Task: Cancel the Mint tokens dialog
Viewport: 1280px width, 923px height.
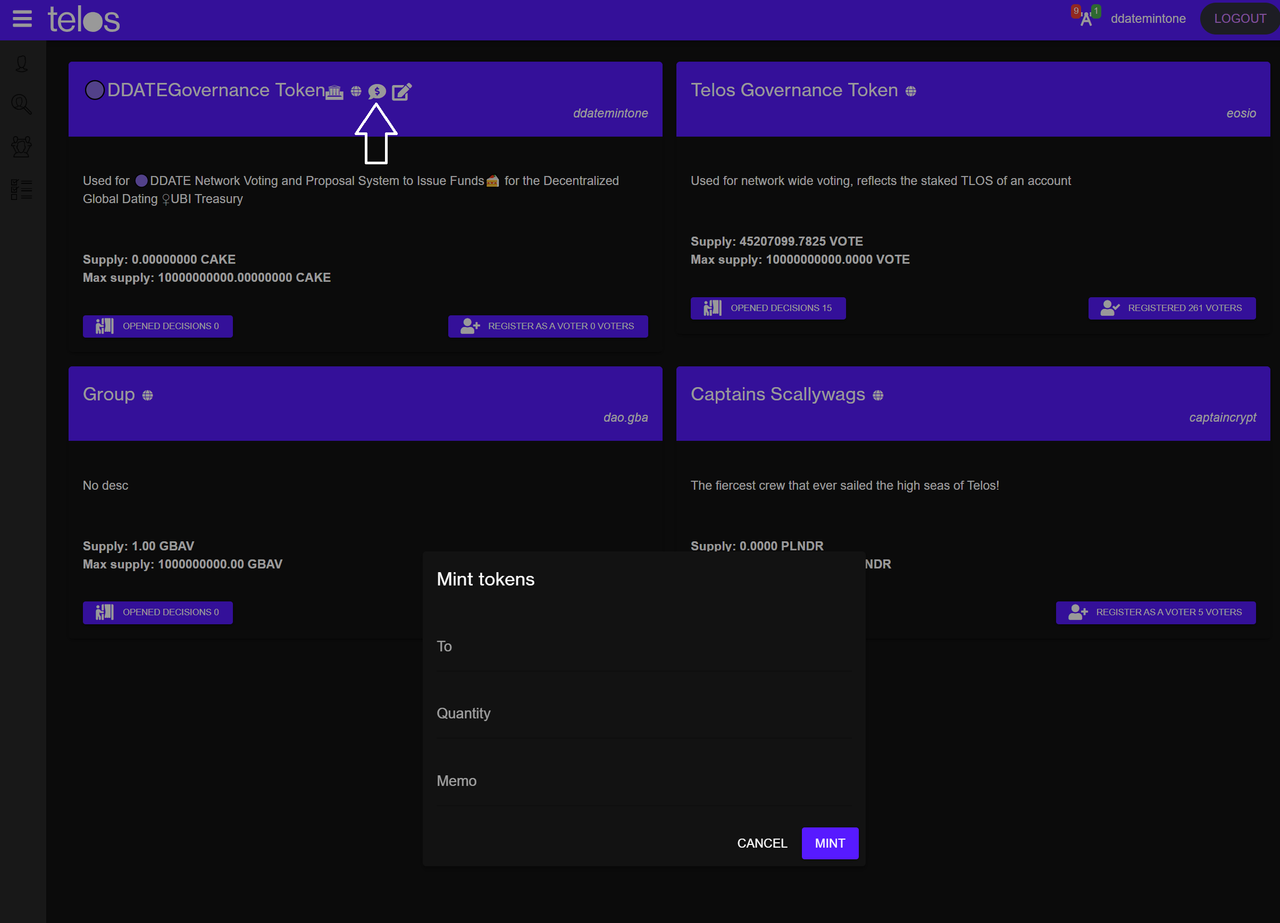Action: pos(762,843)
